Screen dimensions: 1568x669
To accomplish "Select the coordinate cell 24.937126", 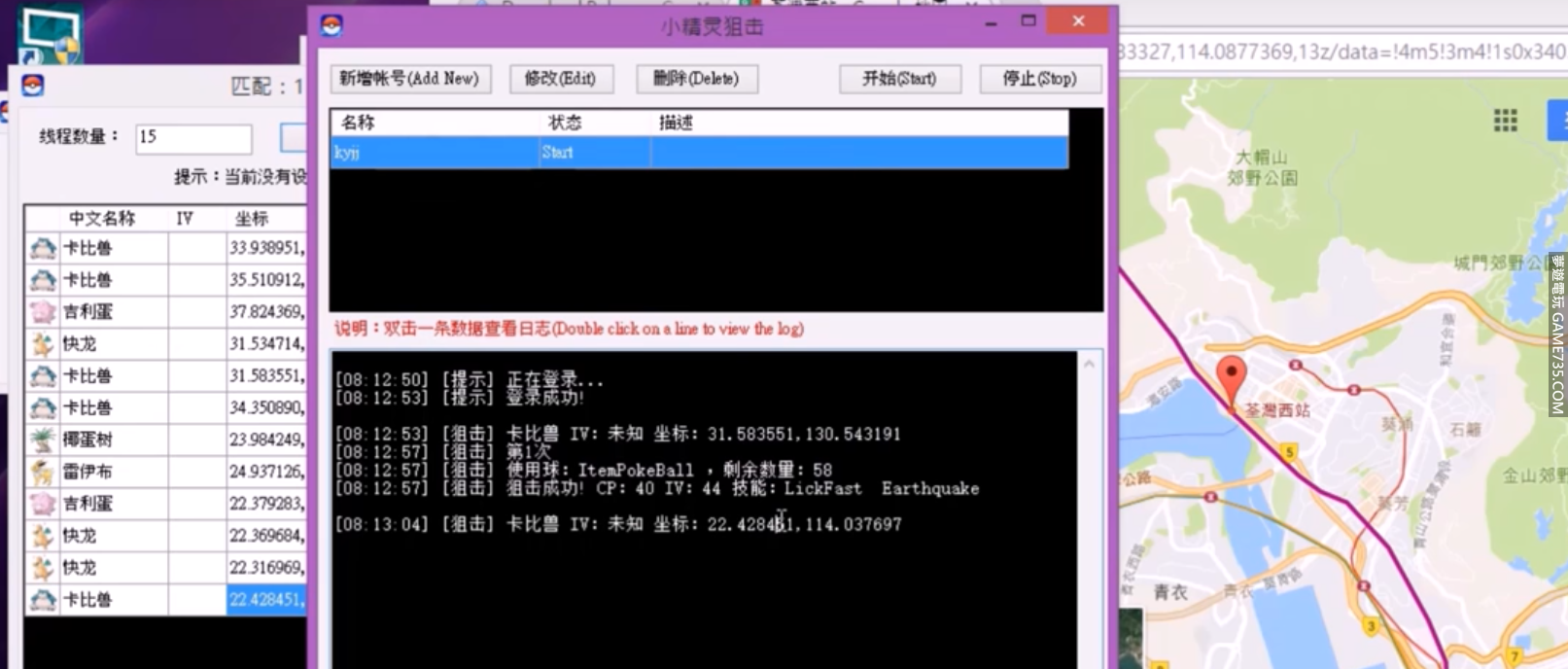I will tap(266, 473).
